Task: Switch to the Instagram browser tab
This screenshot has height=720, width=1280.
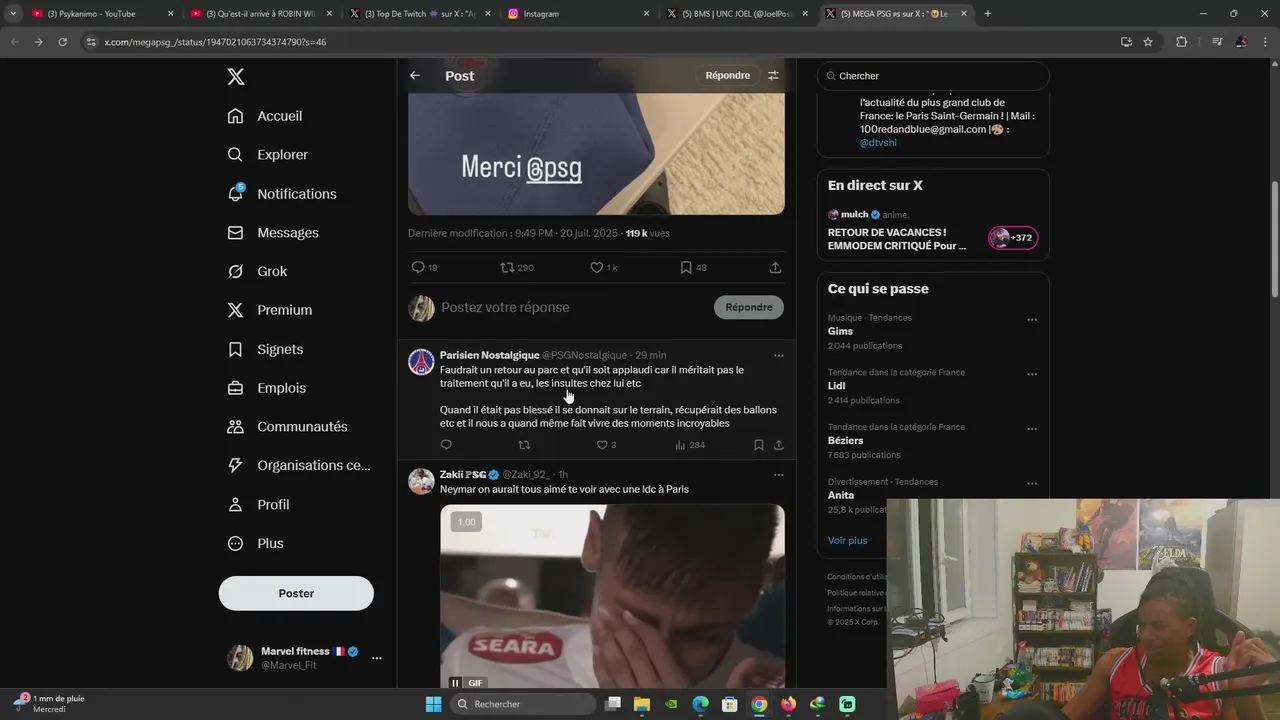Action: click(x=578, y=14)
